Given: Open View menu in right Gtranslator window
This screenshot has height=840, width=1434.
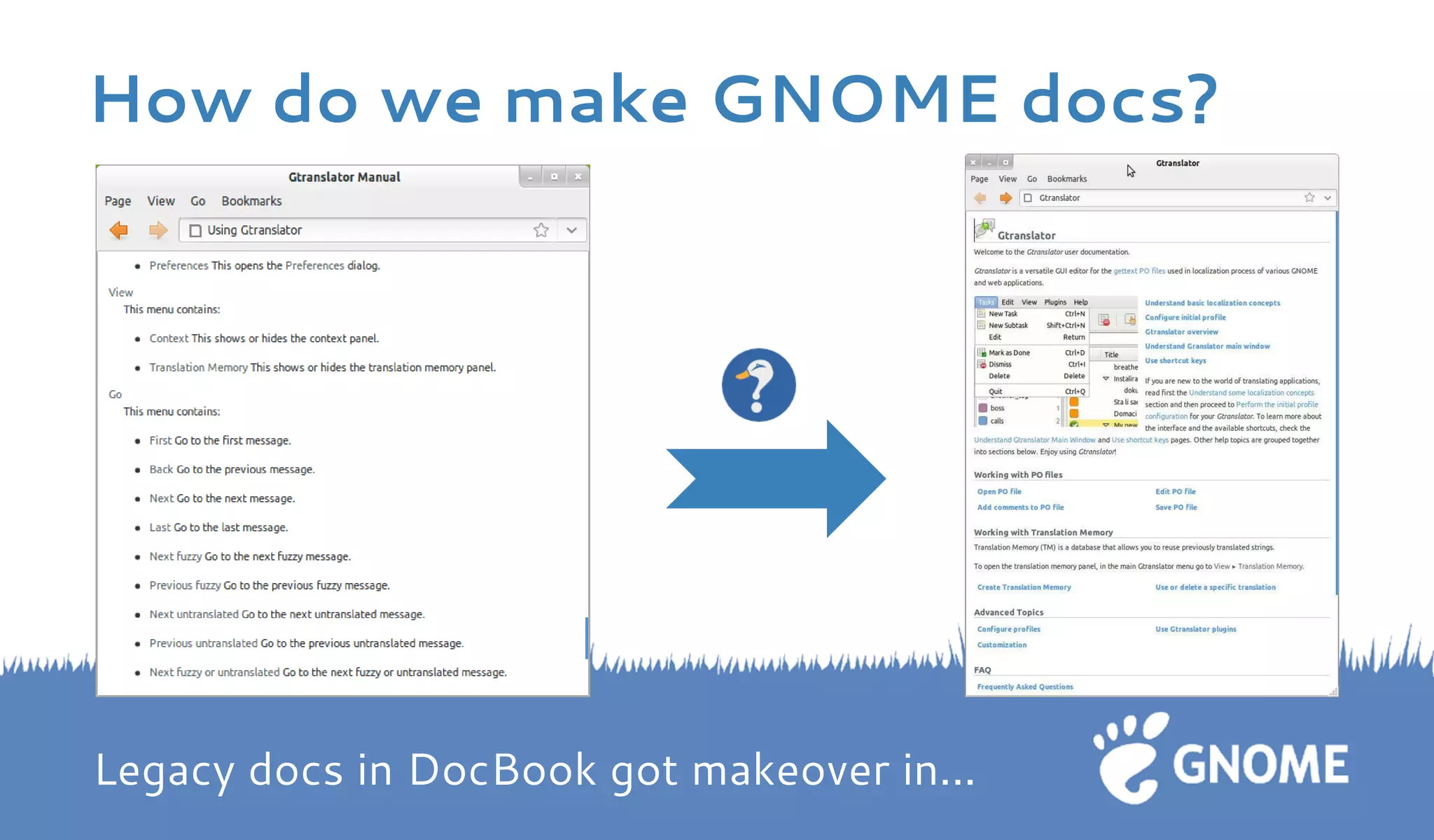Looking at the screenshot, I should click(1008, 179).
